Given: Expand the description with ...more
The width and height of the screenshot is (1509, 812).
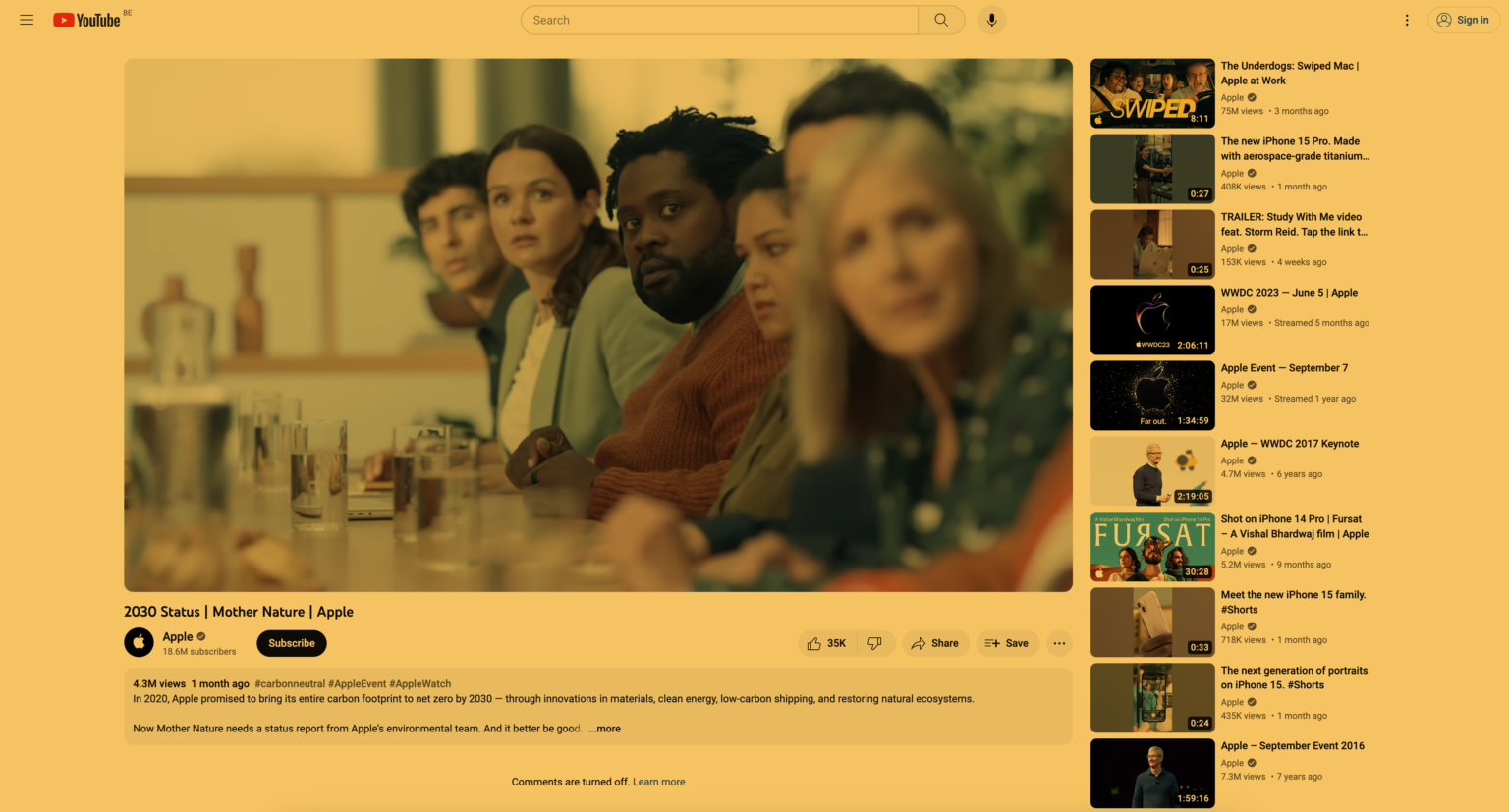Looking at the screenshot, I should point(605,729).
